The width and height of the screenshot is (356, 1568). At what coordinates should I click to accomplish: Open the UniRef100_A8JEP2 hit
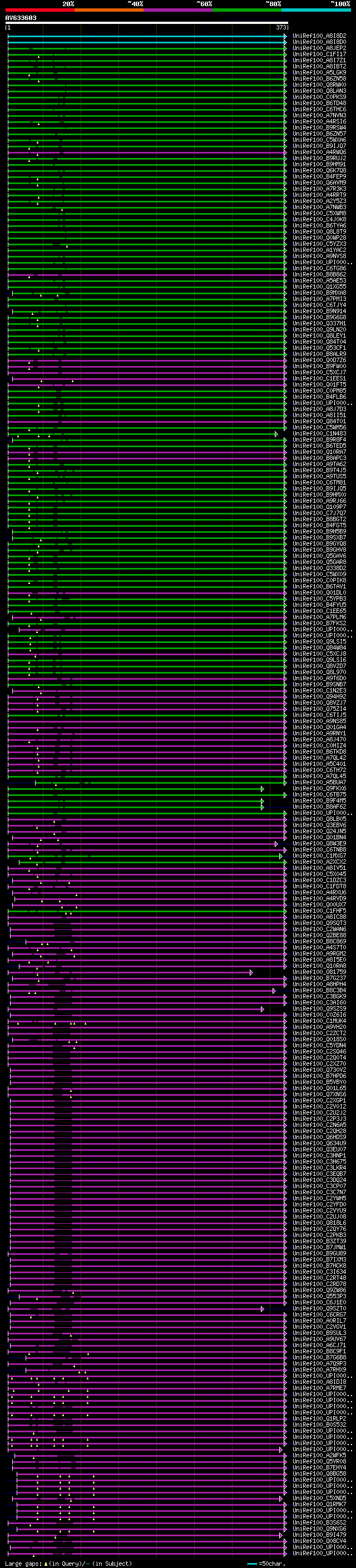[x=319, y=48]
